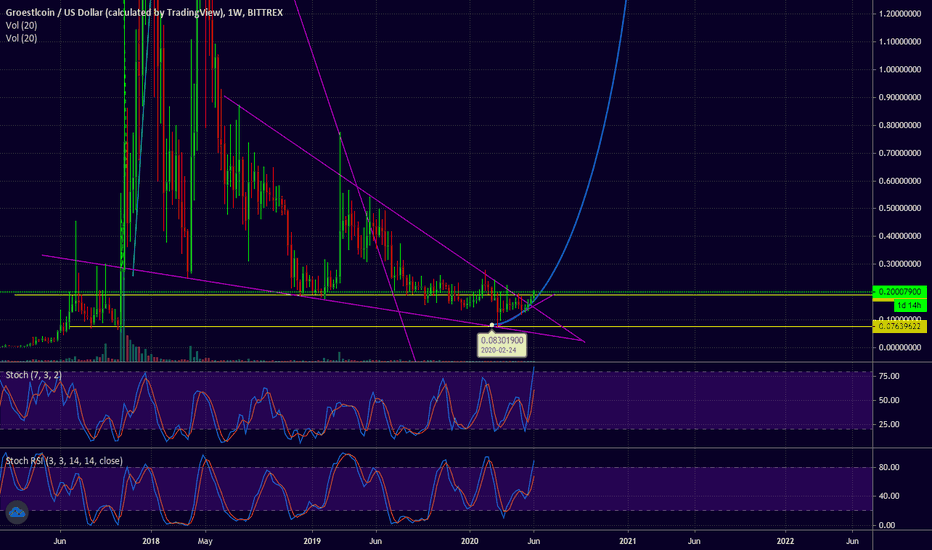Click the May label on the time axis
Screen dimensions: 932x550
pos(205,541)
